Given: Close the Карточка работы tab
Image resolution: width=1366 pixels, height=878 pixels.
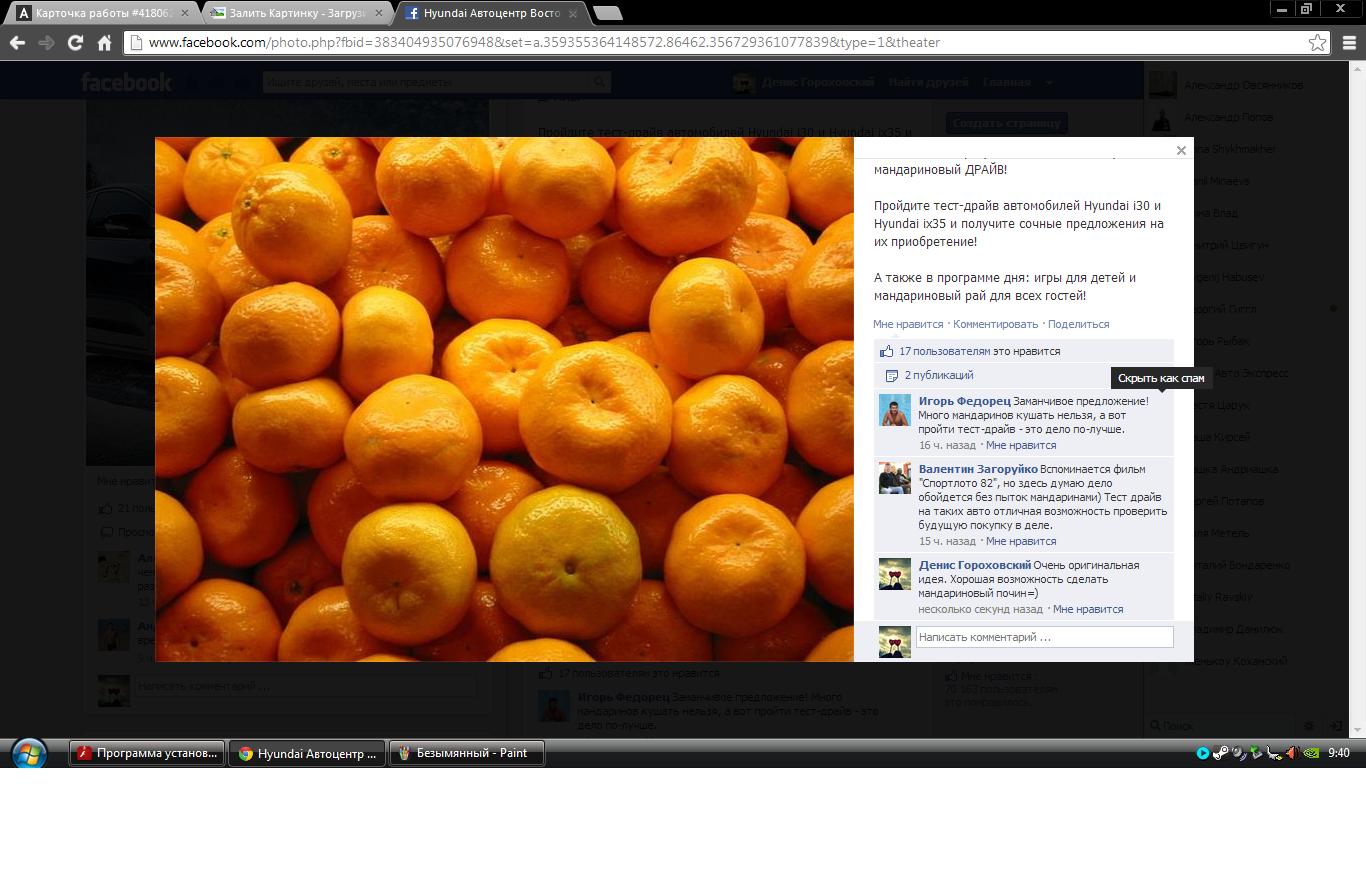Looking at the screenshot, I should (x=185, y=13).
